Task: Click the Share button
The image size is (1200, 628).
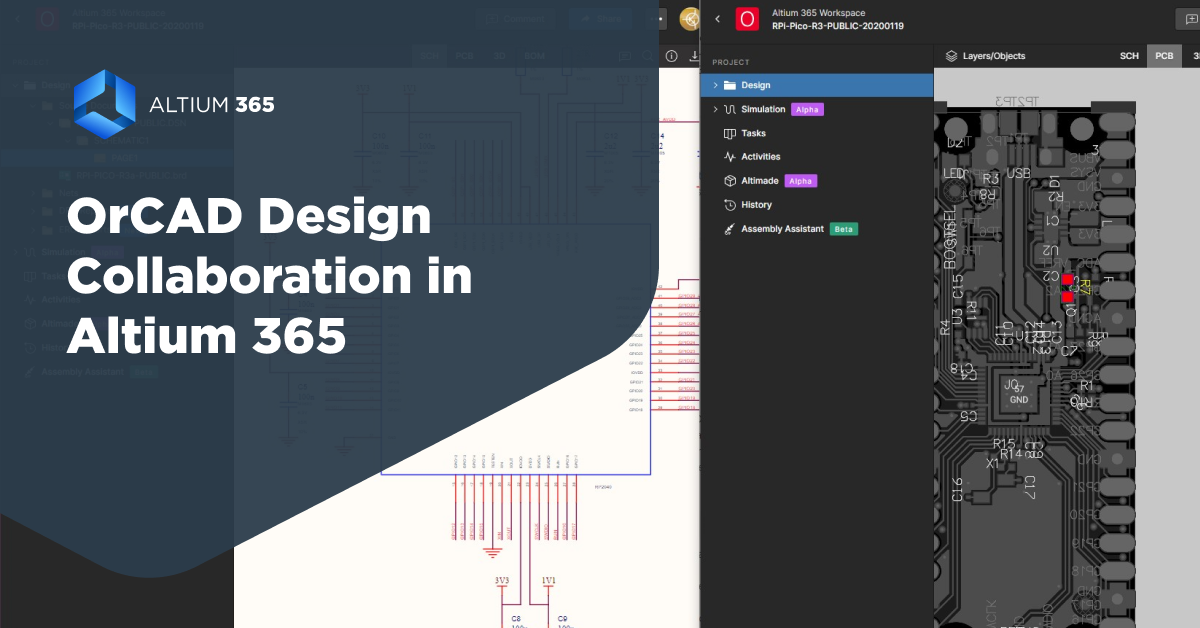Action: click(600, 19)
